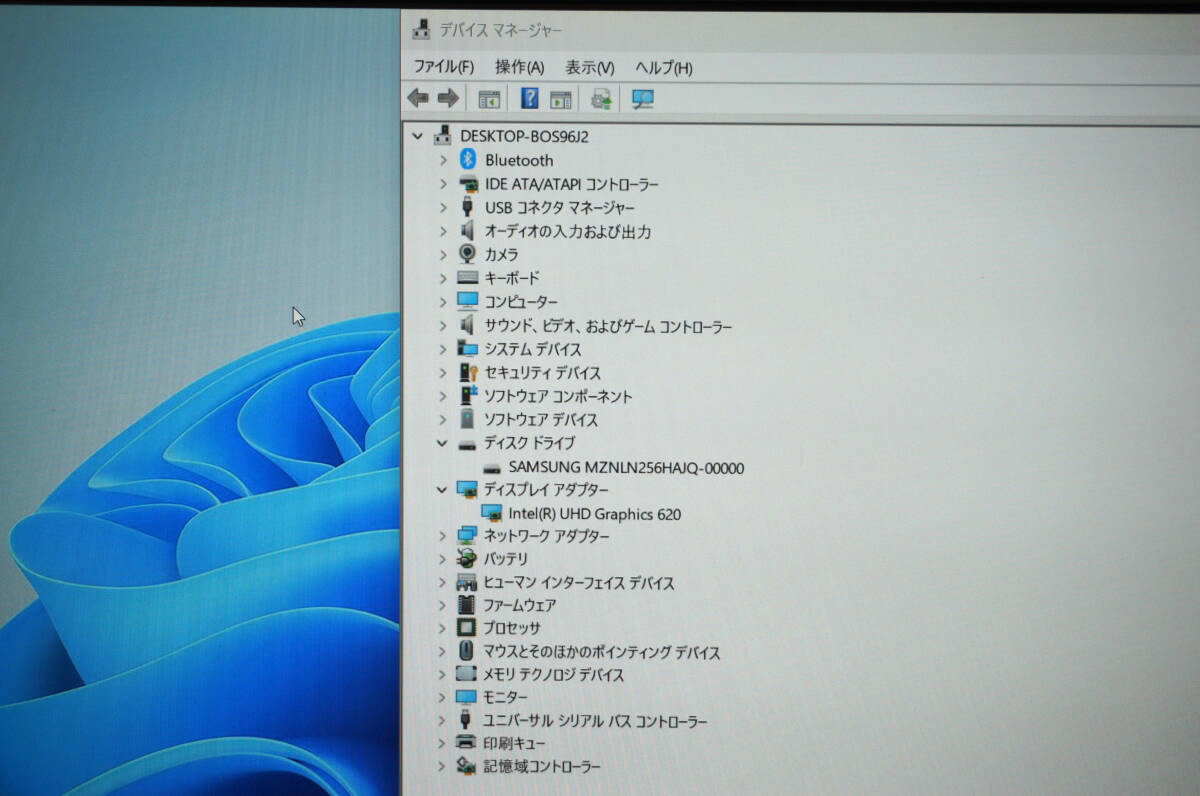Click the blue help question mark icon

(530, 98)
